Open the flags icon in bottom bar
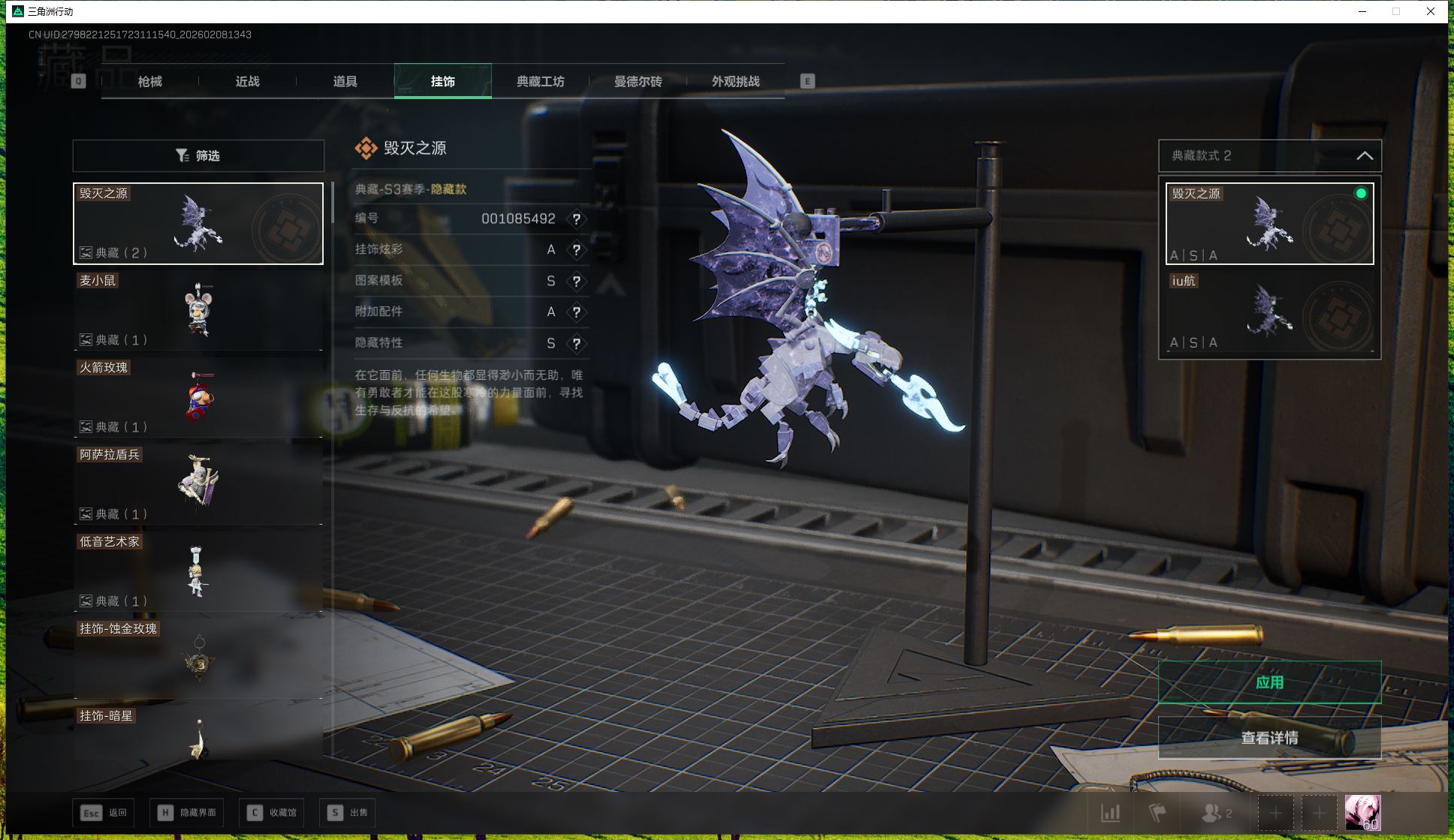The height and width of the screenshot is (840, 1454). tap(1157, 813)
